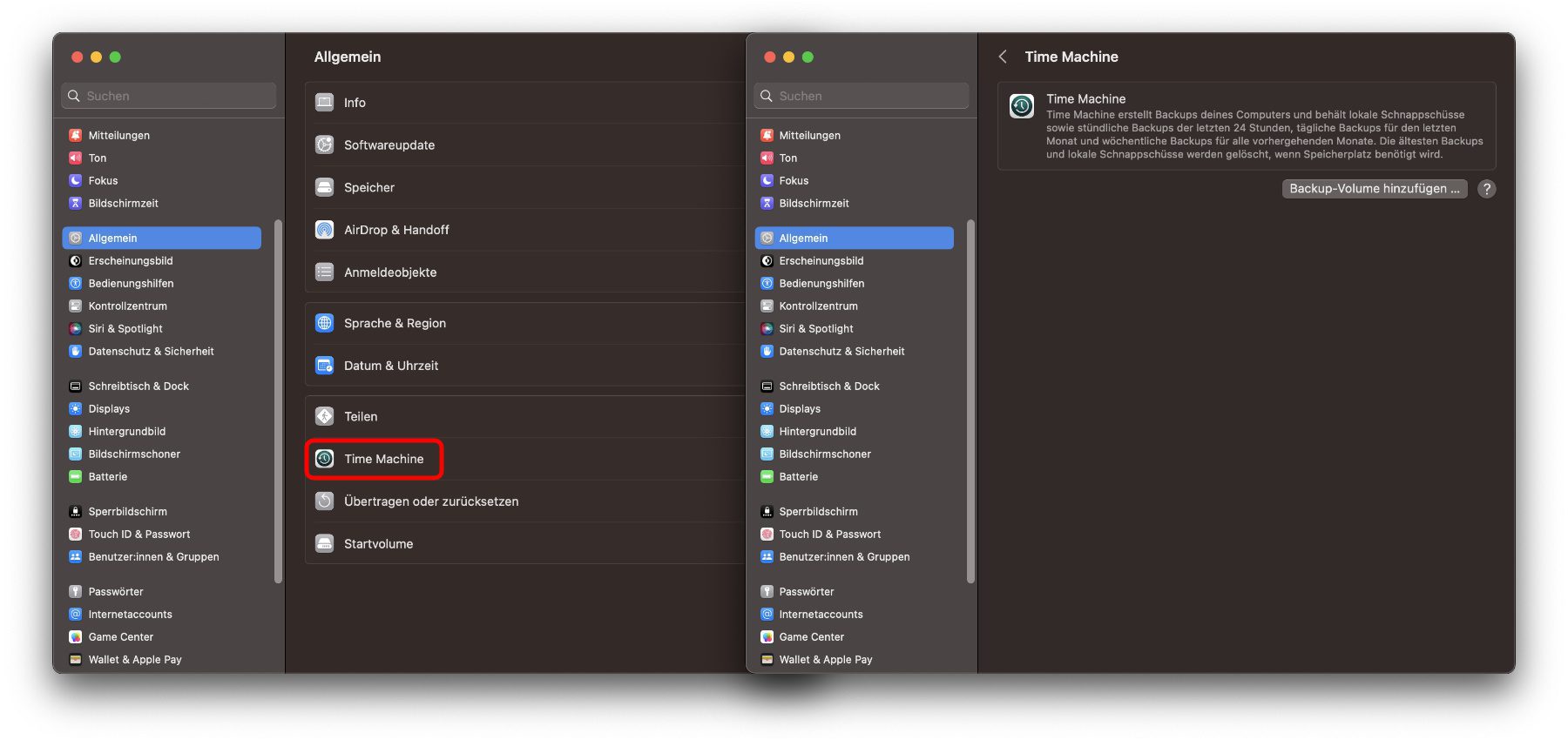
Task: Open Touch ID & Passwort in left sidebar
Action: point(139,534)
